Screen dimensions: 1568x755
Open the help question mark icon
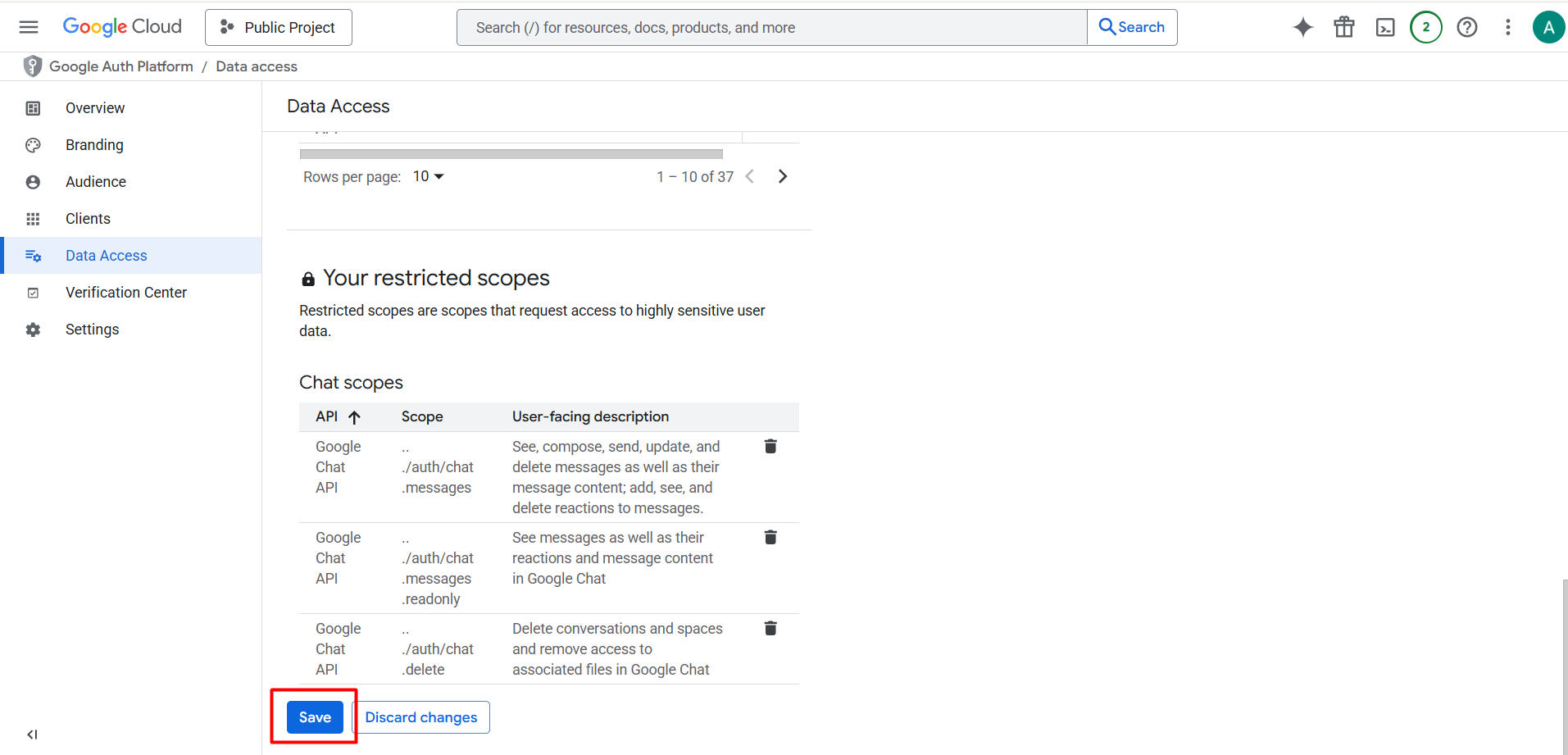(x=1467, y=27)
